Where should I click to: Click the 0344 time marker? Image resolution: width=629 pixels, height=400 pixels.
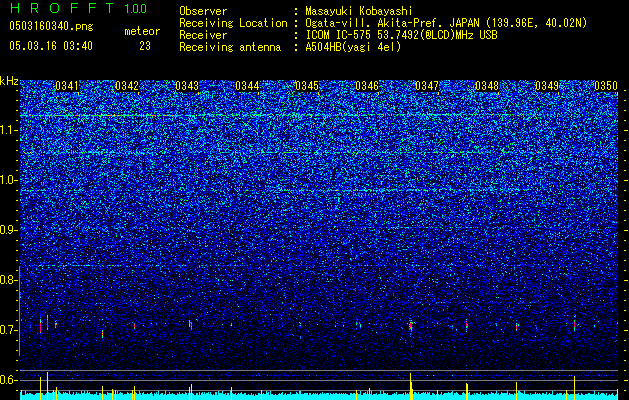click(247, 86)
